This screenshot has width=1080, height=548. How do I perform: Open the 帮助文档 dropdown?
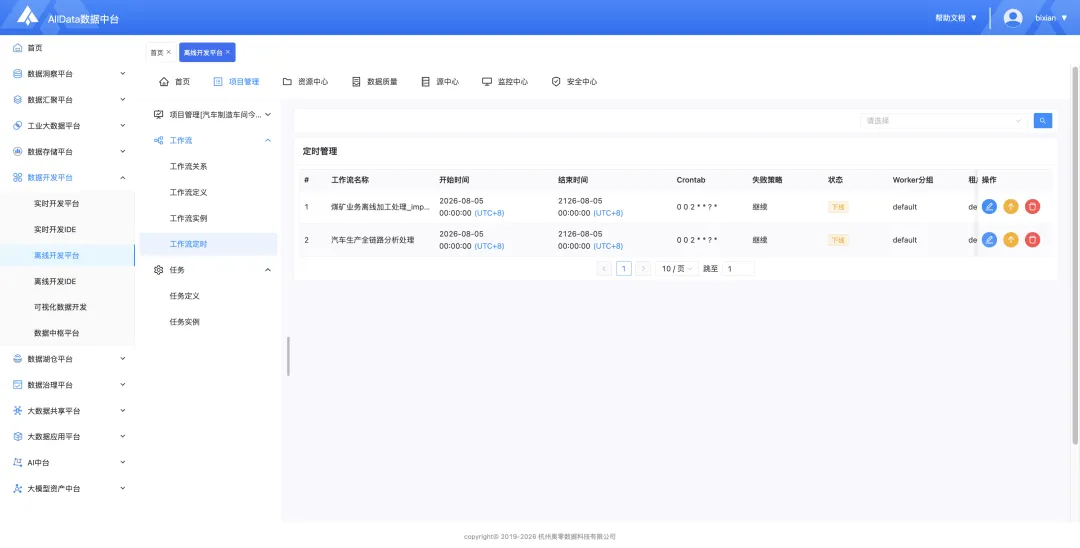(956, 18)
